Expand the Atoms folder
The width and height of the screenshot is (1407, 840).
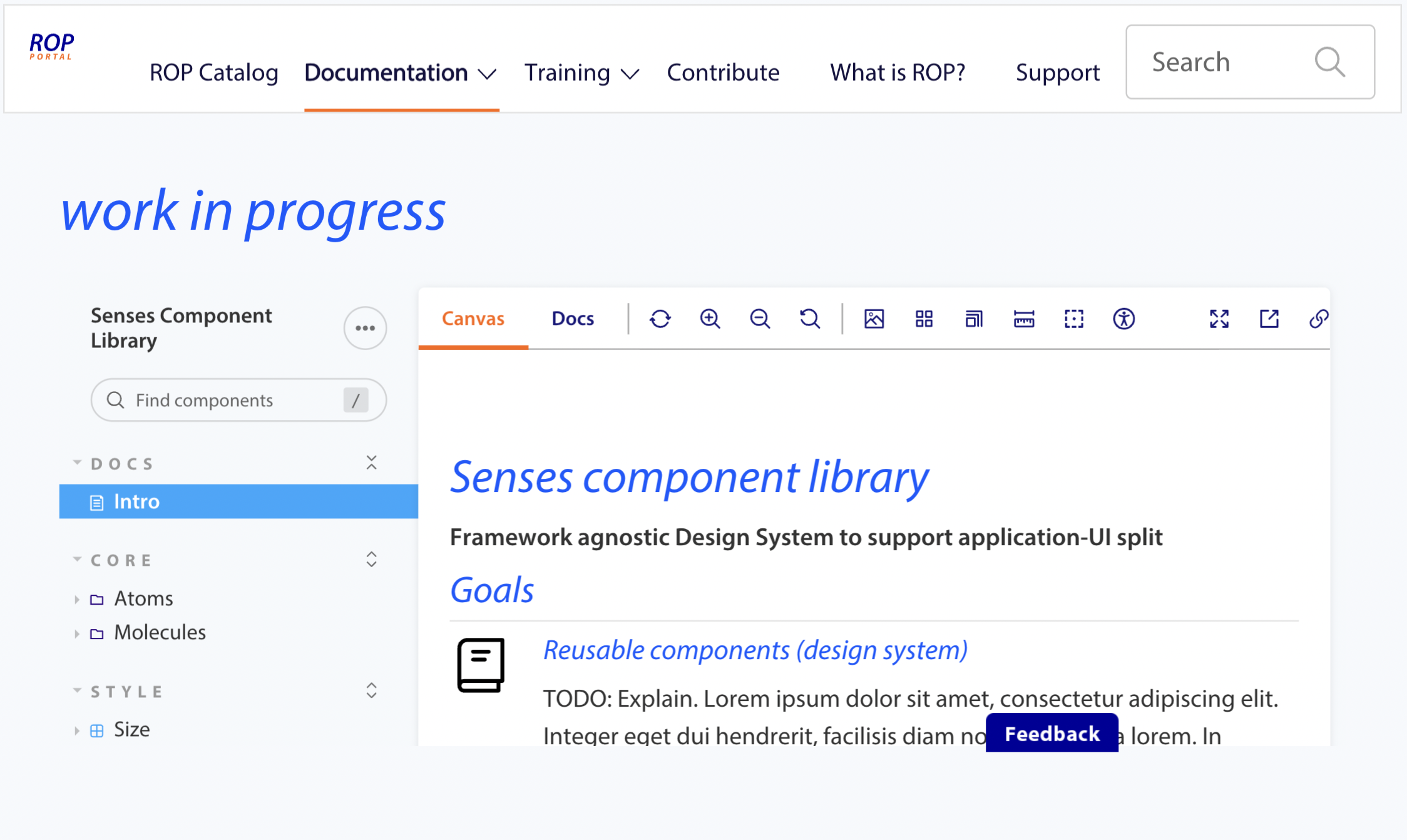tap(143, 599)
